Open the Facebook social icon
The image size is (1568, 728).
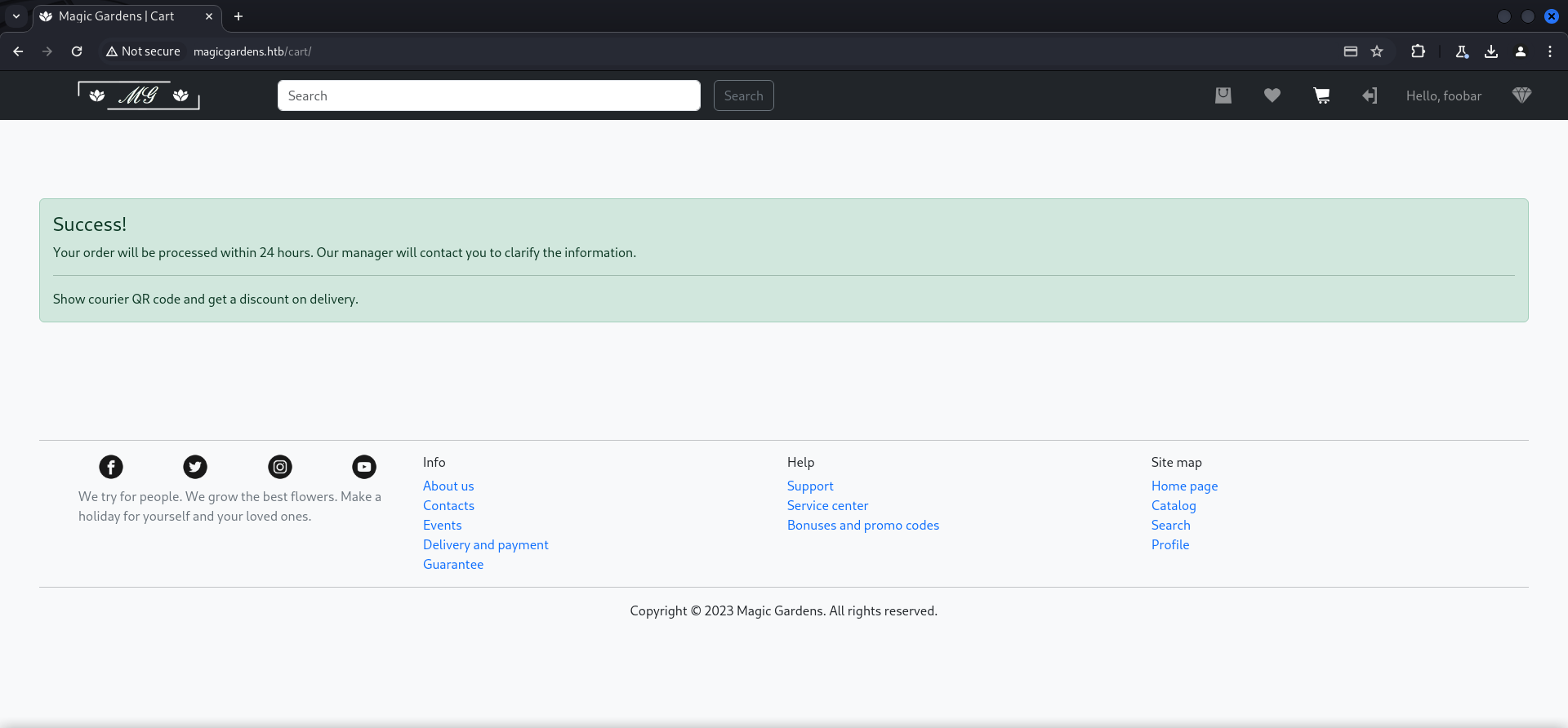(111, 467)
